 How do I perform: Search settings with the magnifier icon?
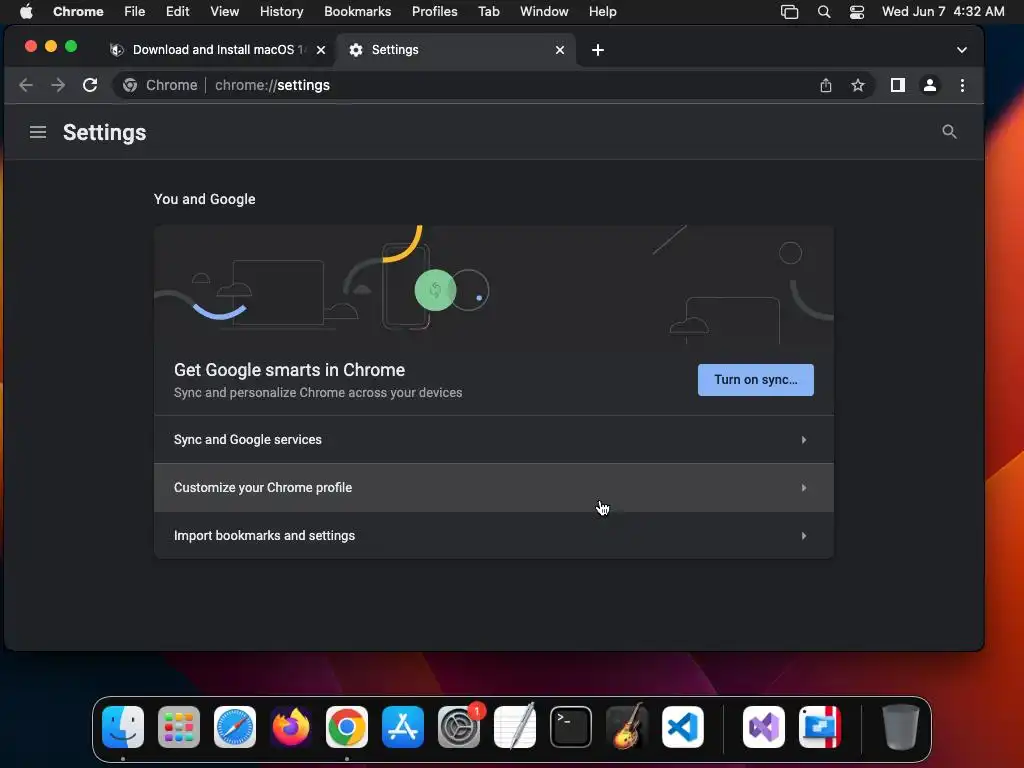click(x=949, y=132)
